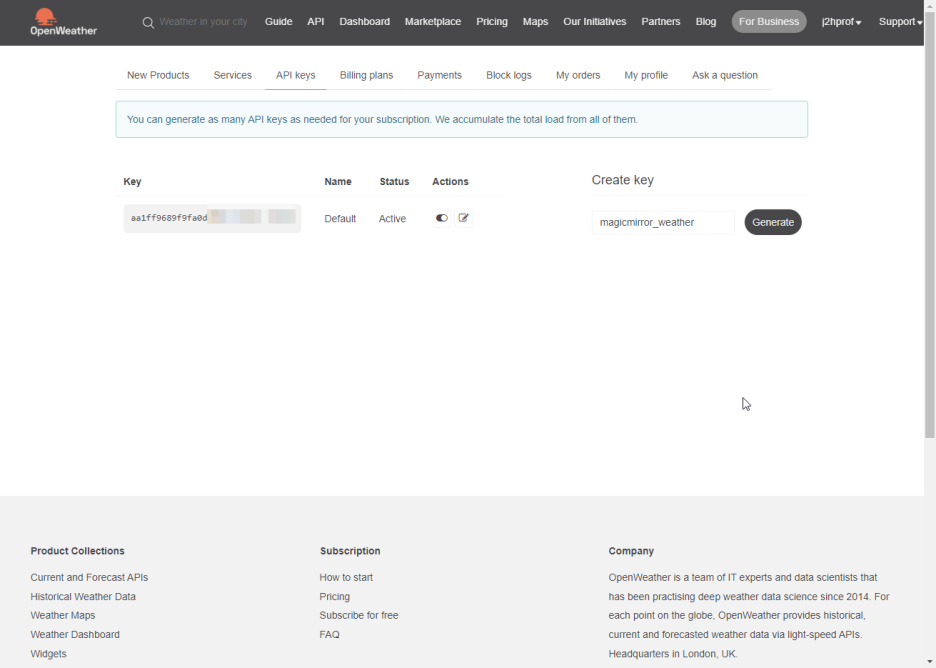Click the API key value field
The height and width of the screenshot is (668, 936).
tap(213, 218)
